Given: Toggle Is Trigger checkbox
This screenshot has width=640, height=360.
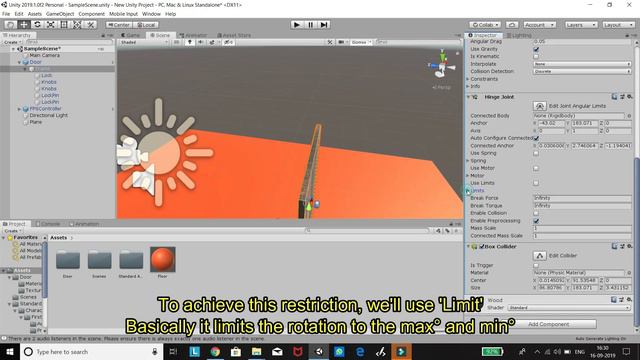Looking at the screenshot, I should (x=536, y=265).
